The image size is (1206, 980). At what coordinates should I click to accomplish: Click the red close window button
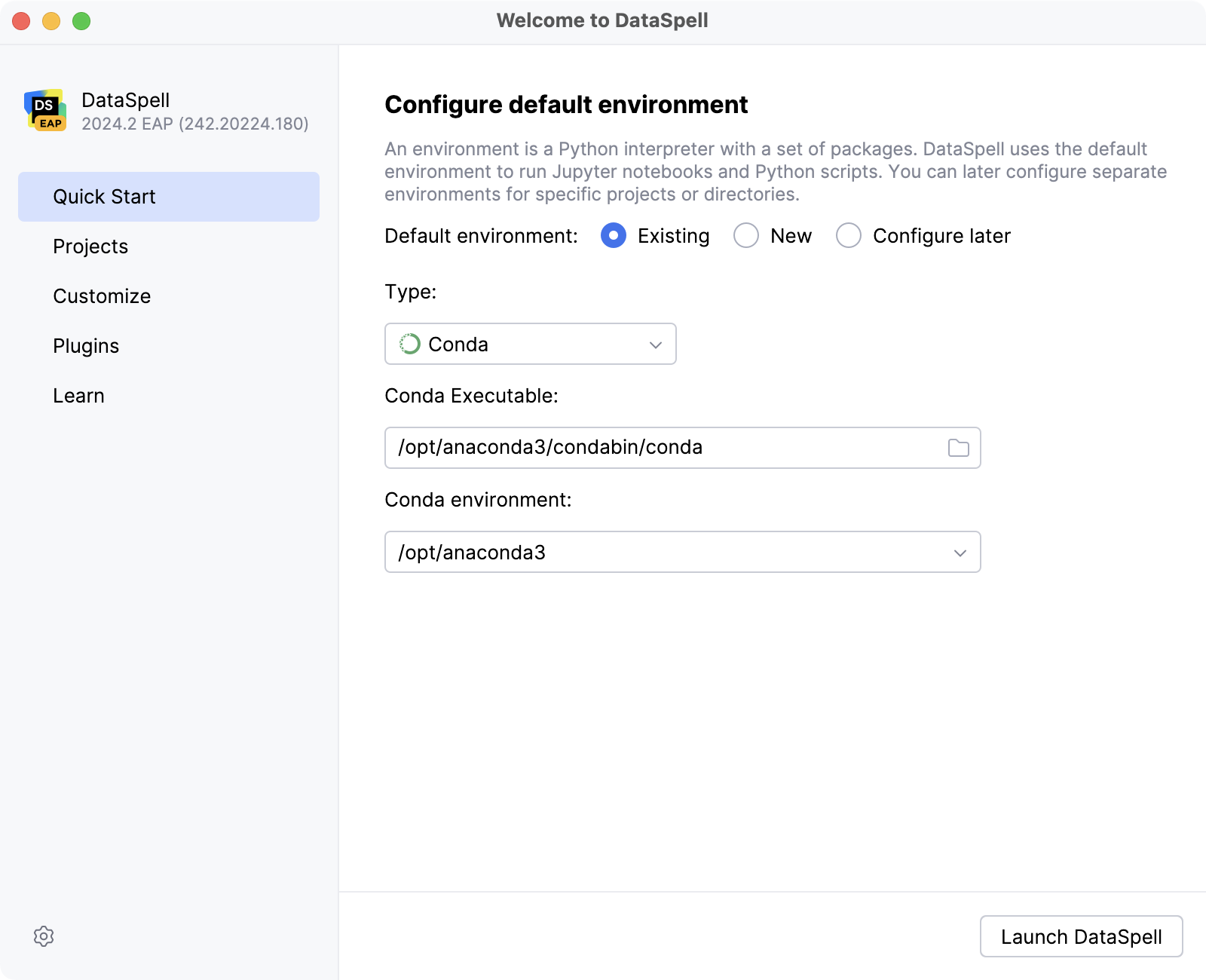pyautogui.click(x=21, y=21)
